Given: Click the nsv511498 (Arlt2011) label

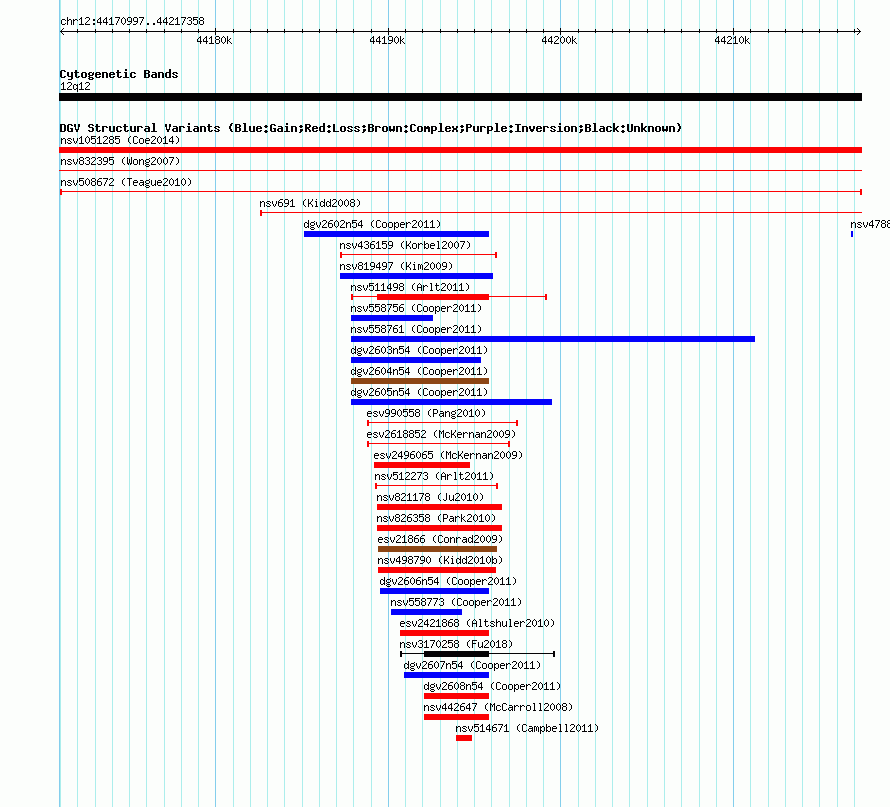Looking at the screenshot, I should pos(410,287).
